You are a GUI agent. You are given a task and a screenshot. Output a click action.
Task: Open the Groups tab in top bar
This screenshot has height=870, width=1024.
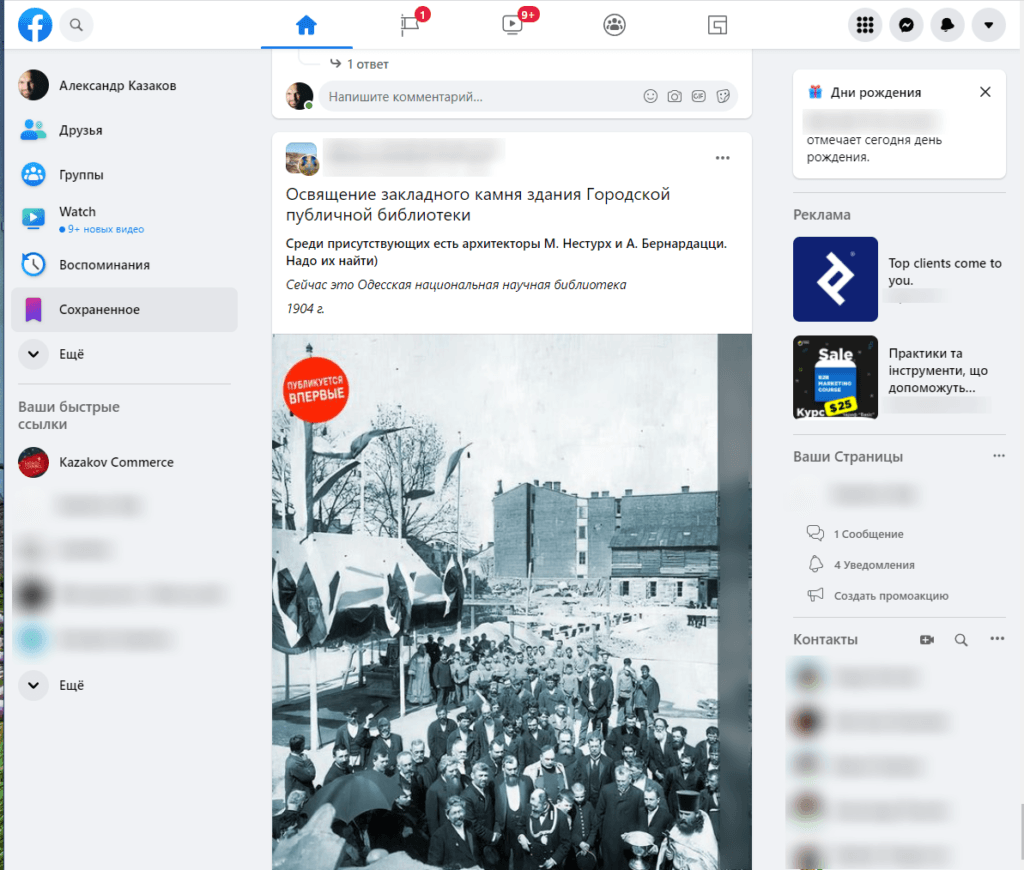[x=615, y=25]
